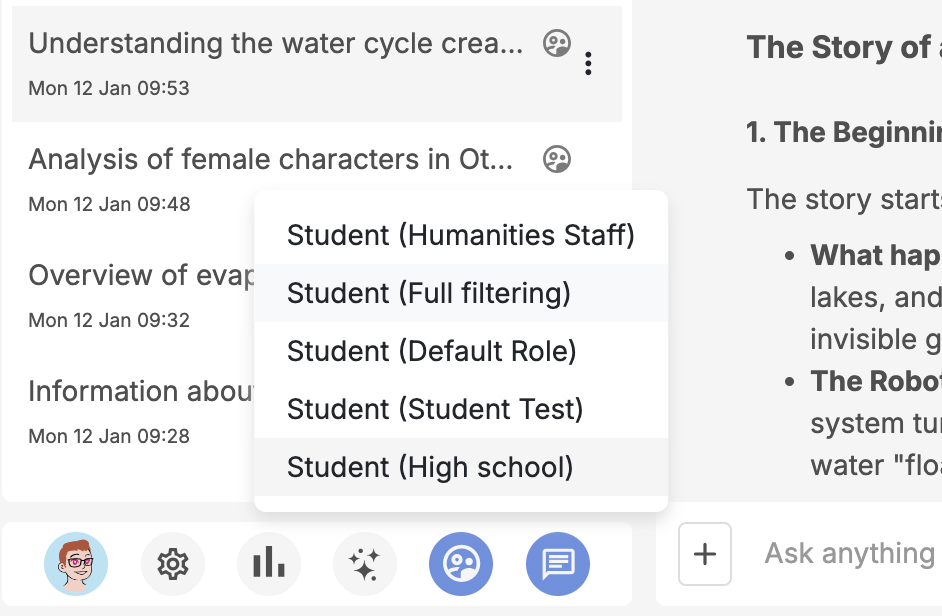Click persona icon beside water cycle chat

click(557, 43)
